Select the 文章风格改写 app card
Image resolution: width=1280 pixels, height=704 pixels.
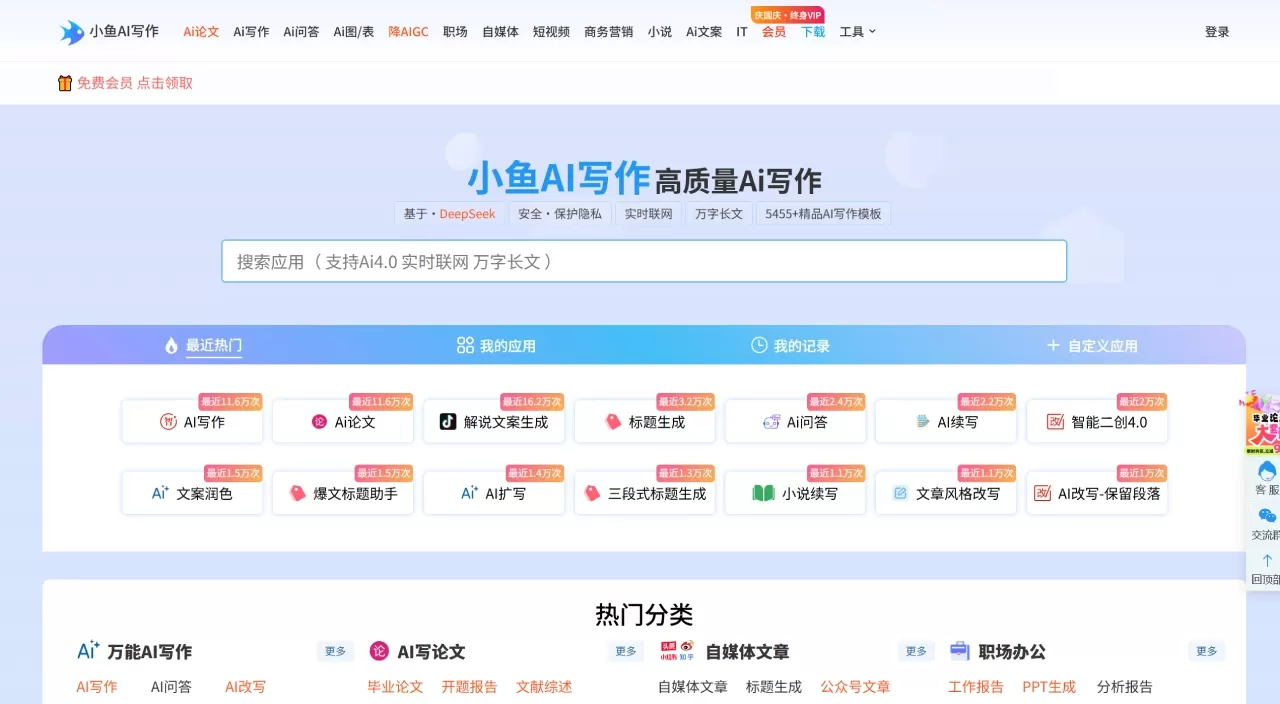(946, 493)
